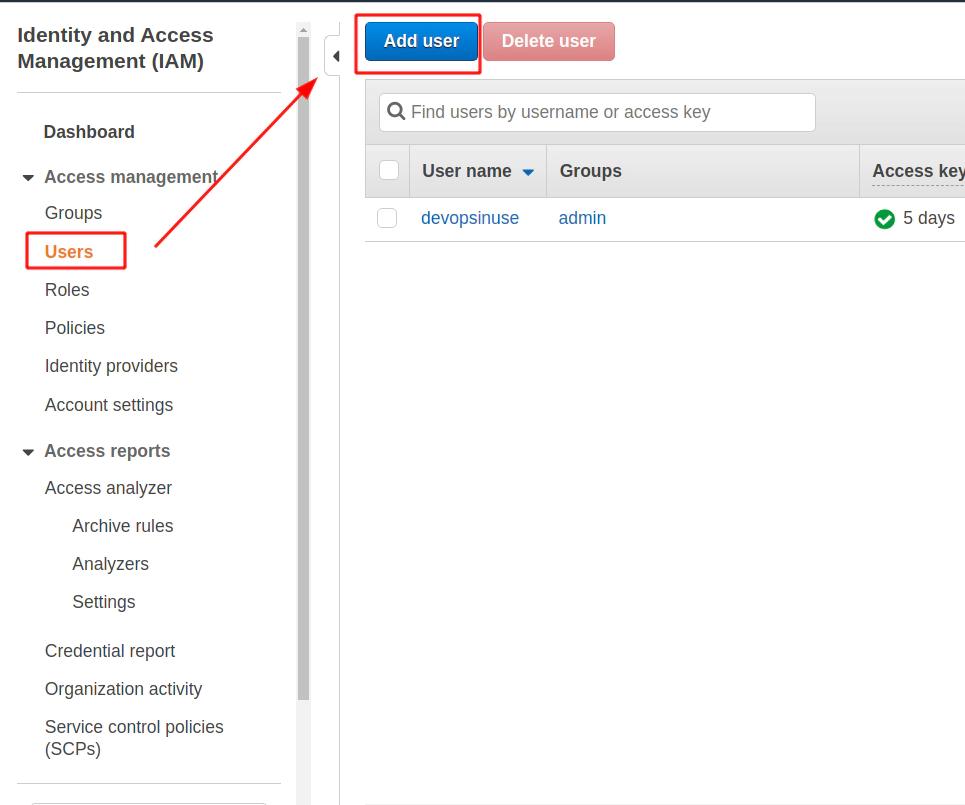Focus the Find users search field
This screenshot has width=965, height=805.
(x=597, y=112)
